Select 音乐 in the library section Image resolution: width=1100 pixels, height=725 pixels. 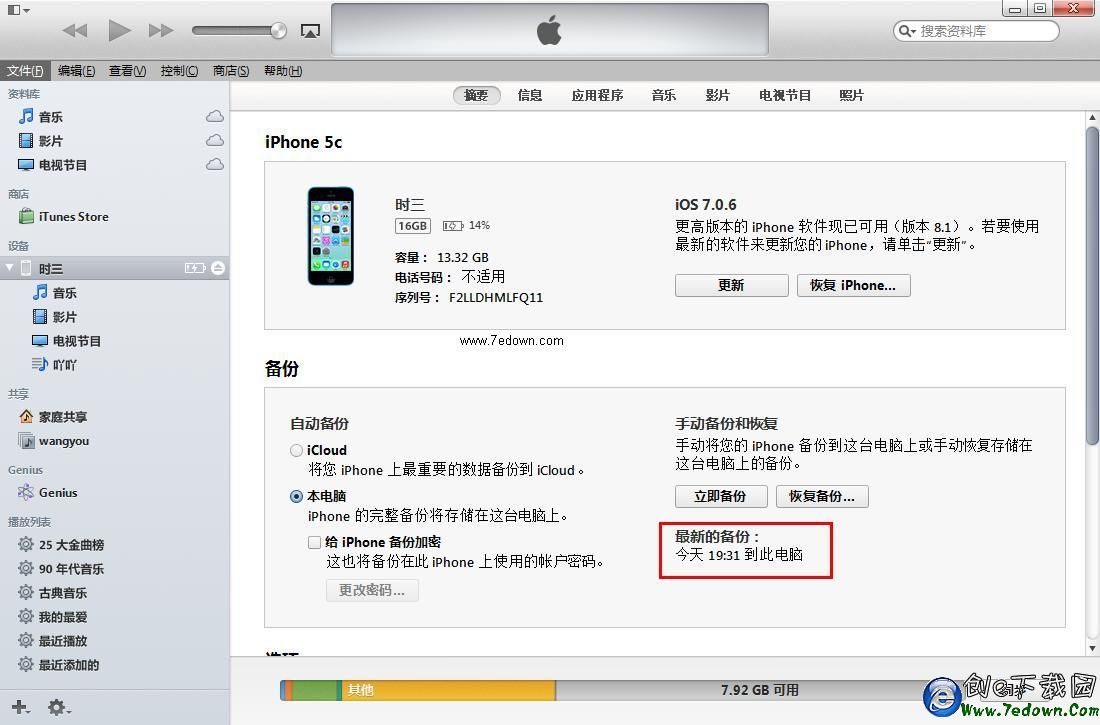coord(51,117)
